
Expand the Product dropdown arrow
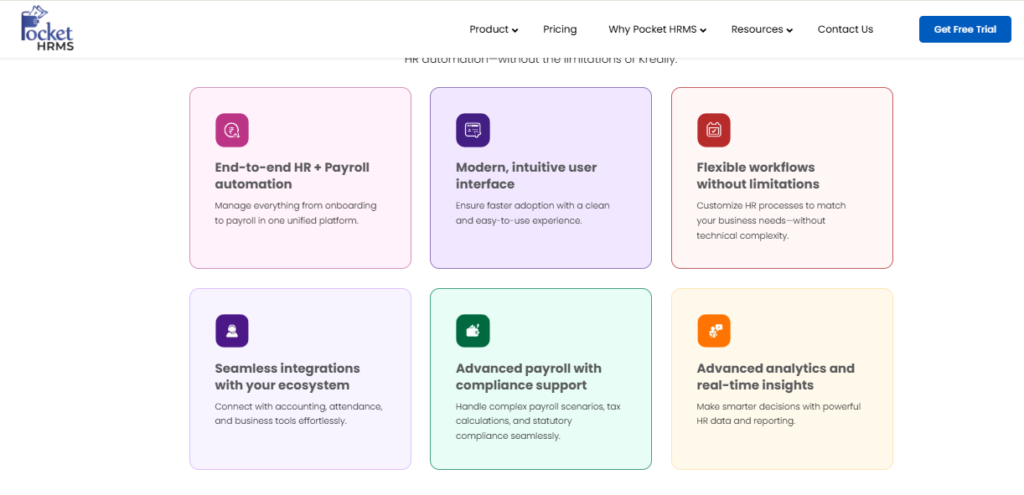point(515,31)
